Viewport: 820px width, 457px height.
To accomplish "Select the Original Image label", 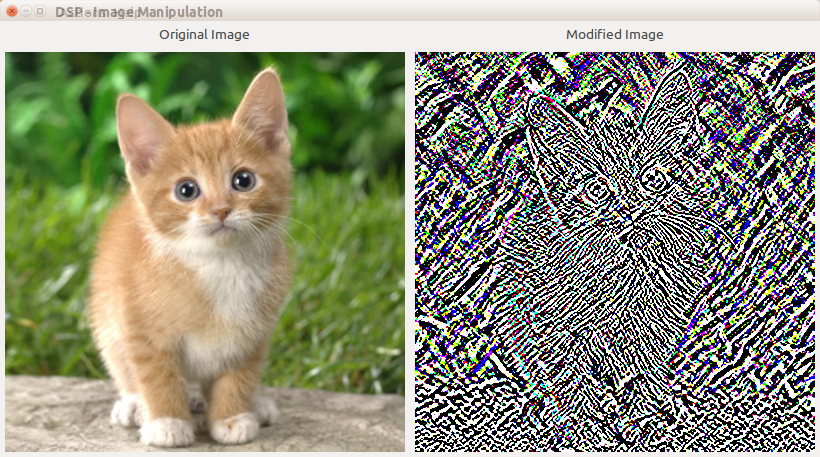I will pyautogui.click(x=204, y=35).
